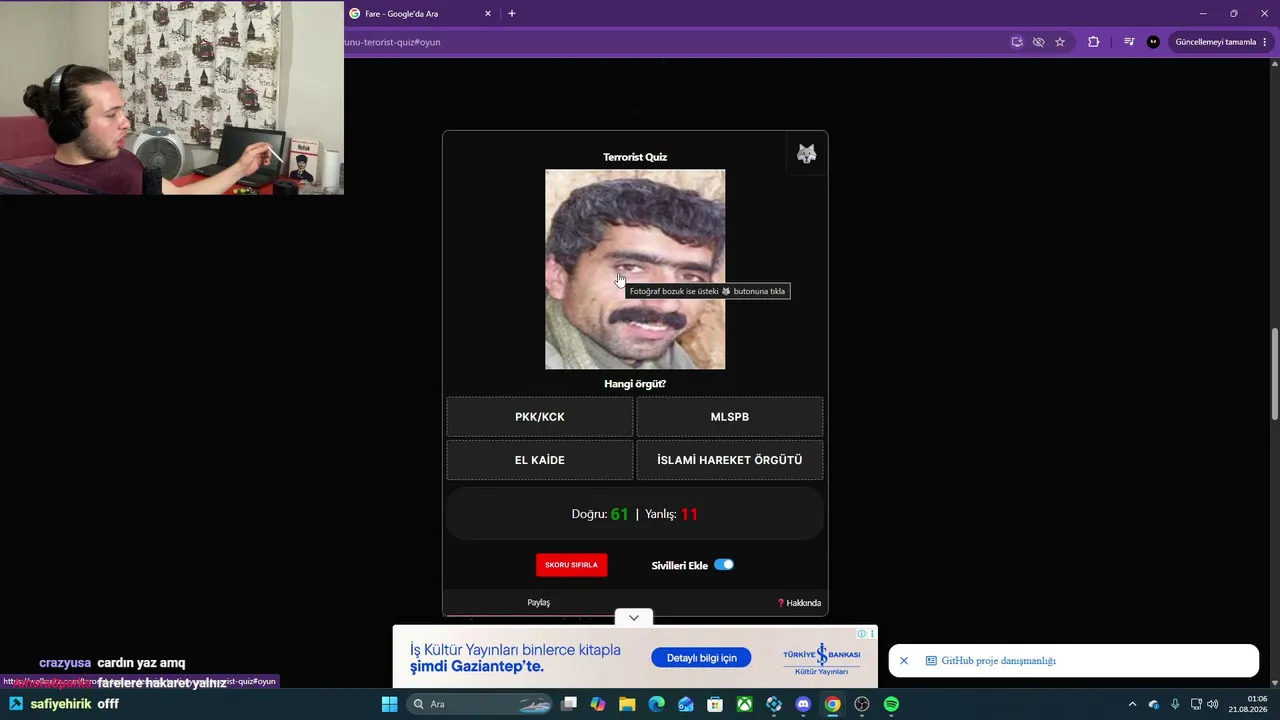Click Detaylı bilgi için ad button
Screen dimensions: 1280x720
coord(702,658)
